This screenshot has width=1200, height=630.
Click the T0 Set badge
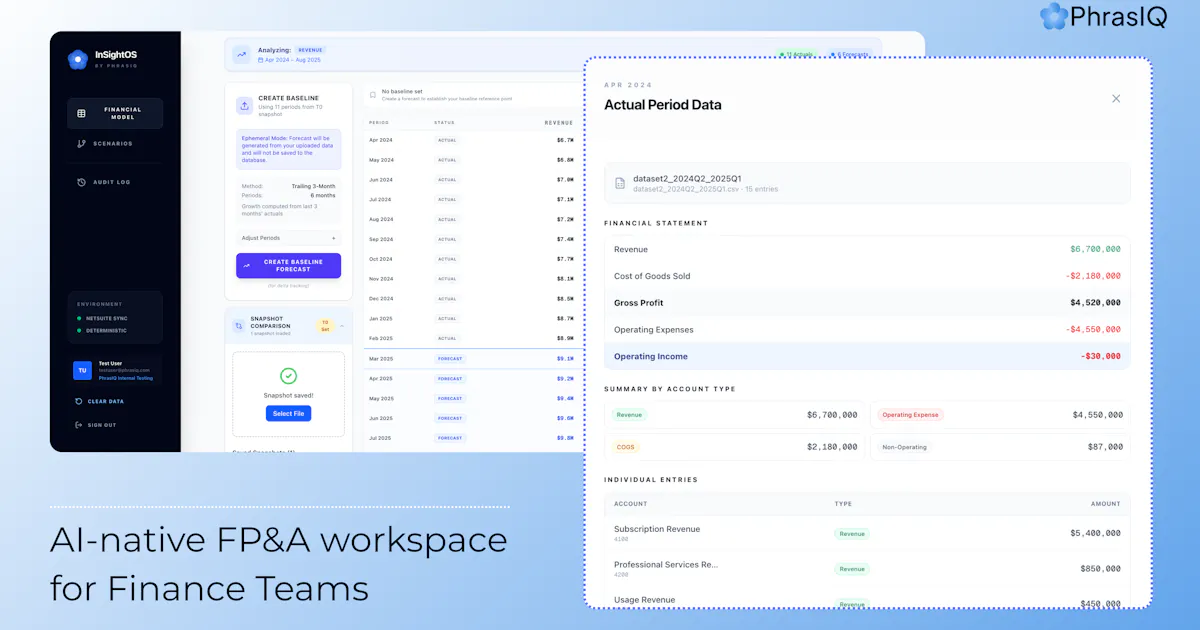click(x=325, y=326)
